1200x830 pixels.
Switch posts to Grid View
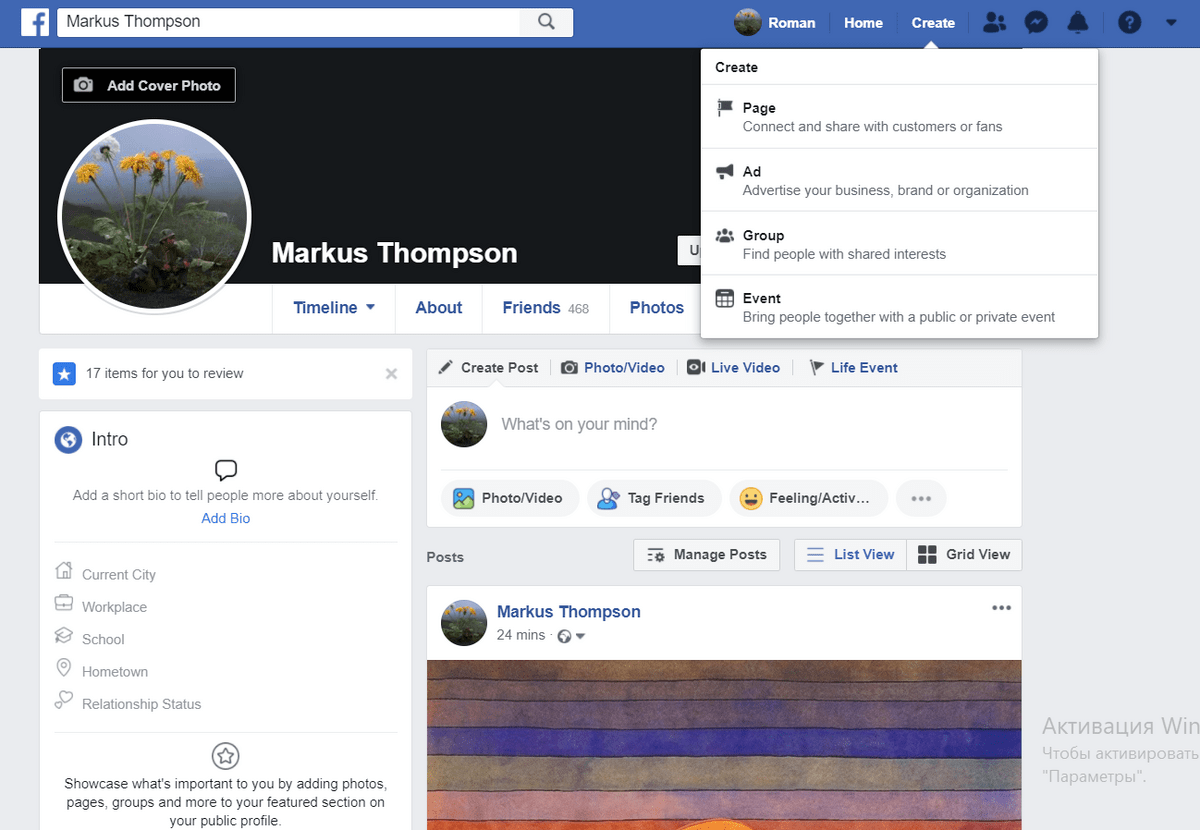[965, 555]
